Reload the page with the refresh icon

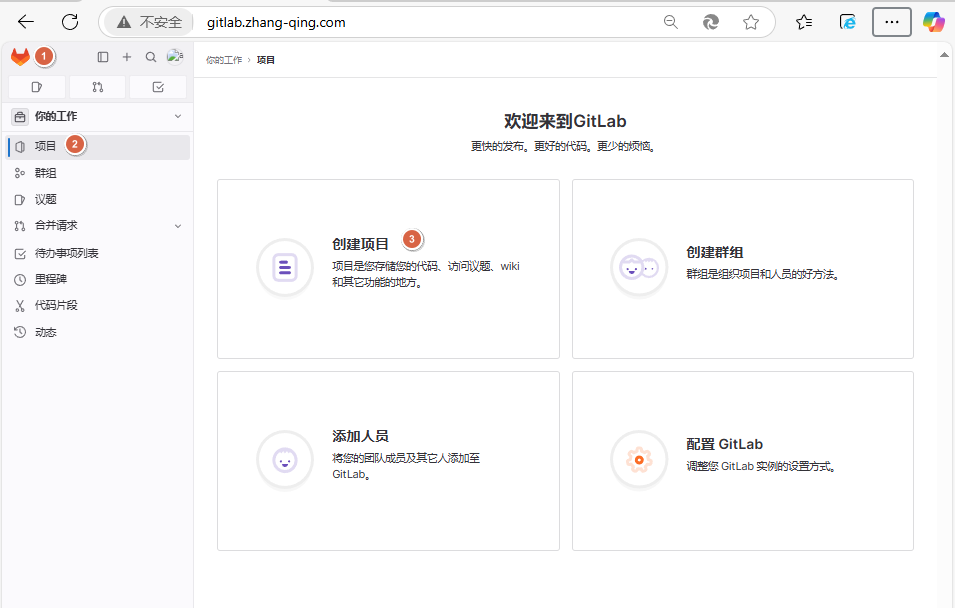pos(70,23)
